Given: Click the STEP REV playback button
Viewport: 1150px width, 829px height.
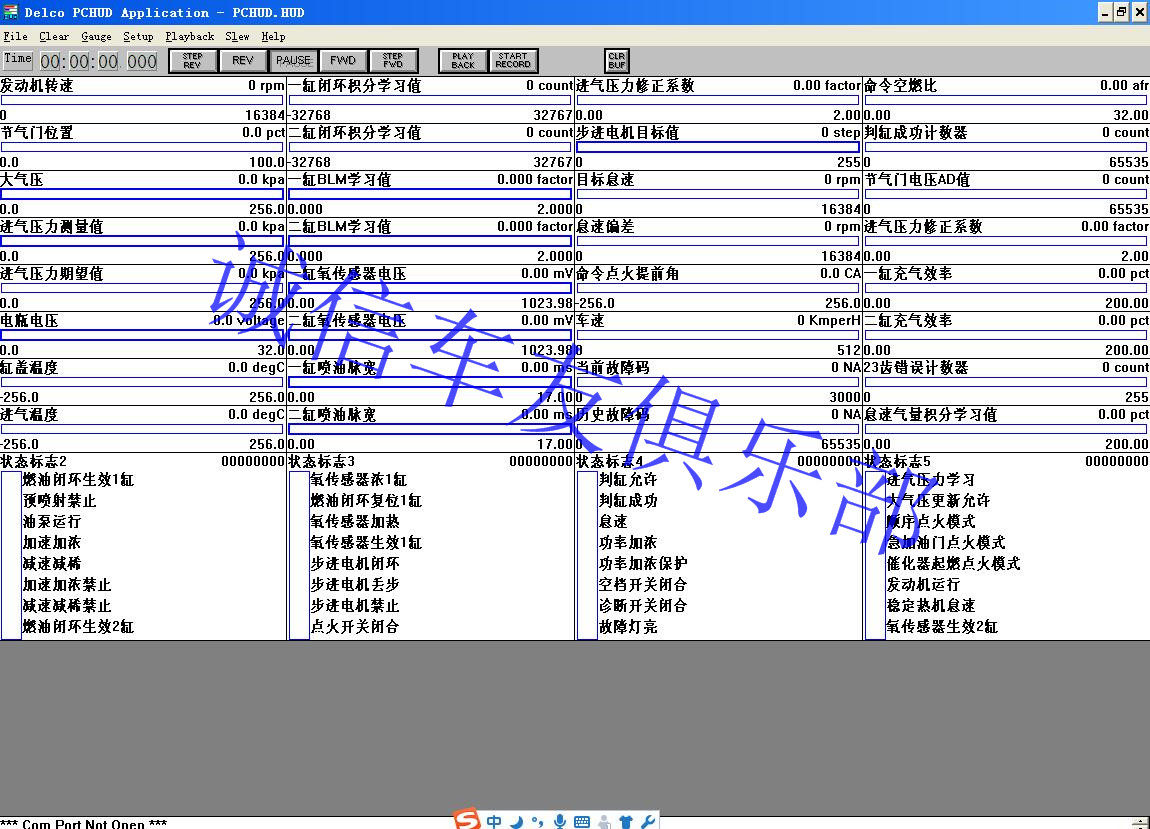Looking at the screenshot, I should point(192,60).
